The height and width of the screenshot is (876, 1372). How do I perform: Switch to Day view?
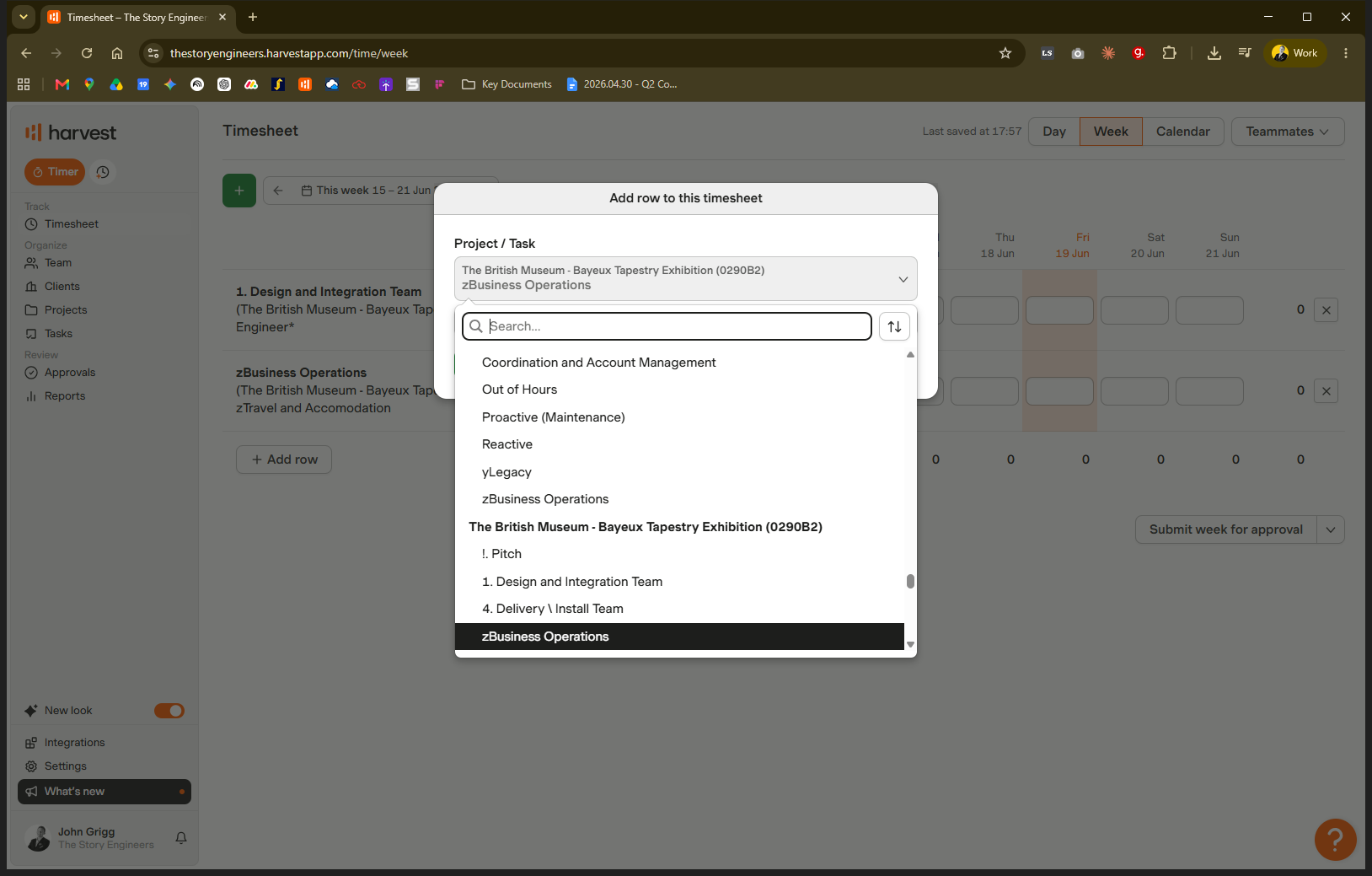pyautogui.click(x=1054, y=132)
